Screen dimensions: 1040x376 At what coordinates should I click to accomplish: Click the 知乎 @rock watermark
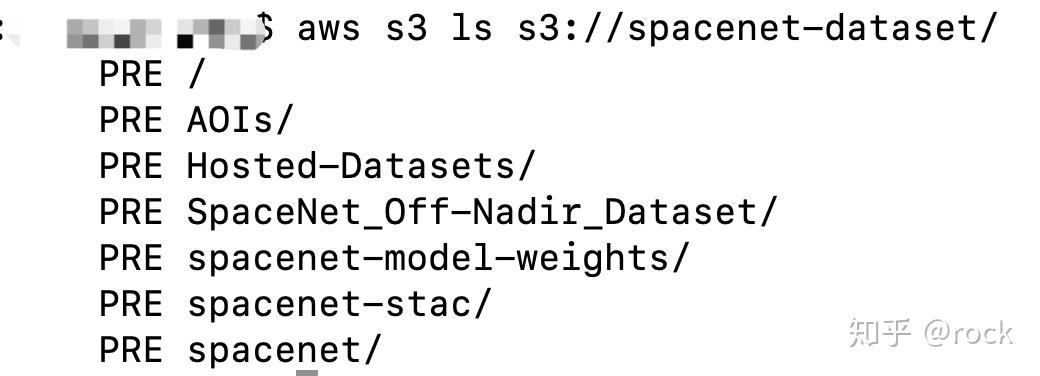[x=930, y=334]
